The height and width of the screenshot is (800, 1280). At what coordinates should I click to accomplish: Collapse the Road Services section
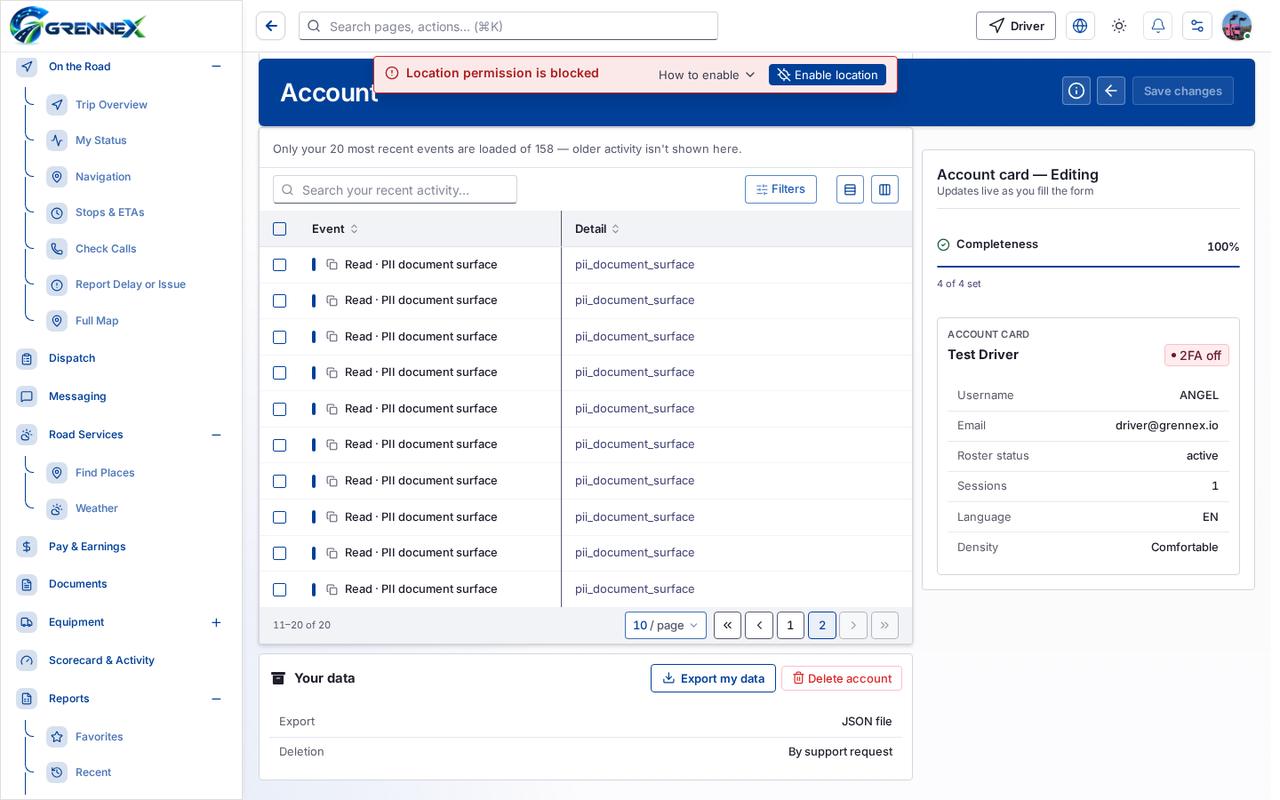click(216, 434)
